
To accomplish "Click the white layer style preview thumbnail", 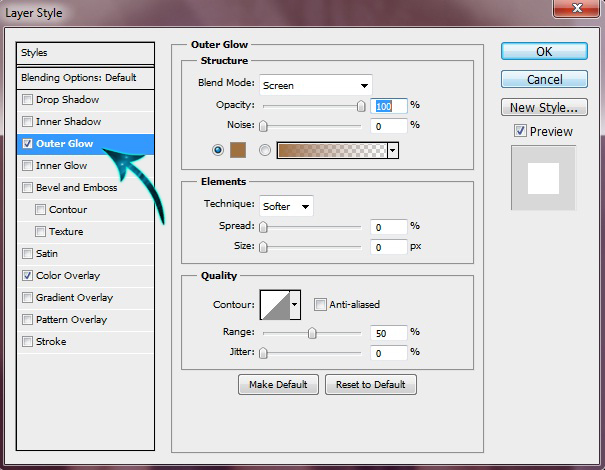I will (543, 178).
